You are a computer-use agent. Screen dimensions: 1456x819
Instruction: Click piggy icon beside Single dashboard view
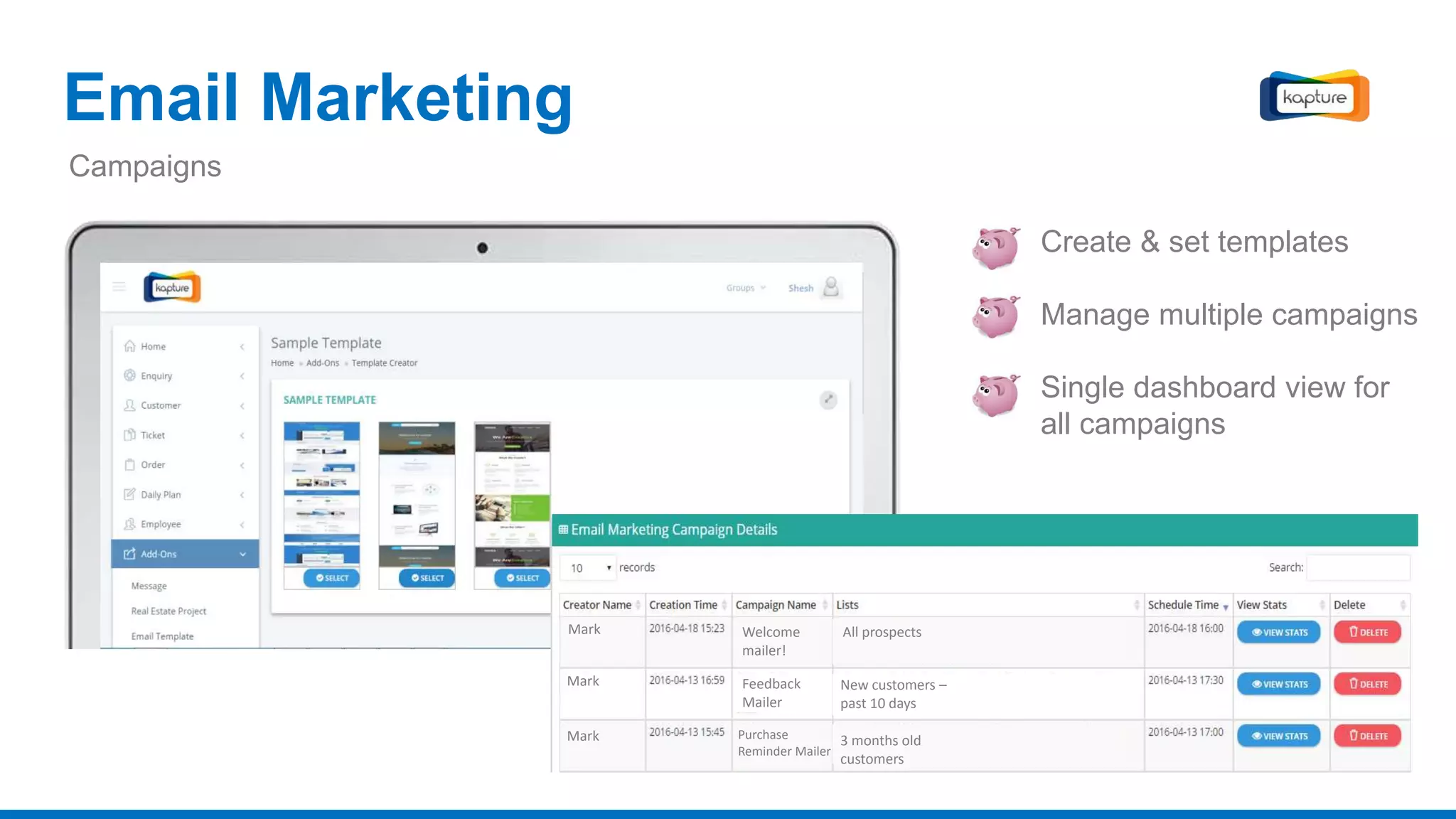coord(996,395)
